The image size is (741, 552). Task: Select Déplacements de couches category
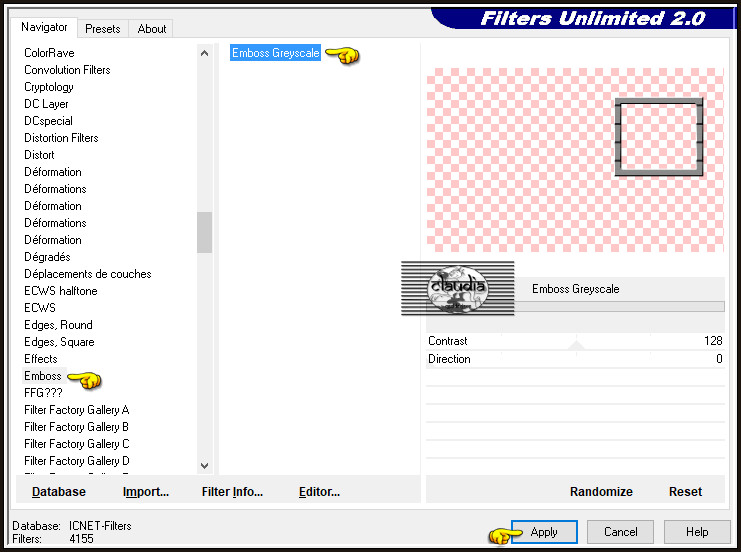tap(88, 274)
